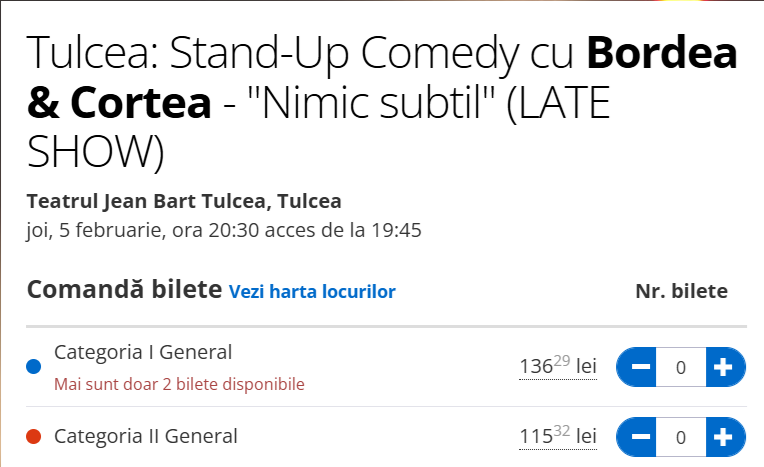Click the 'Mai sunt doar 2 bilete disponibile' notice

(x=179, y=384)
